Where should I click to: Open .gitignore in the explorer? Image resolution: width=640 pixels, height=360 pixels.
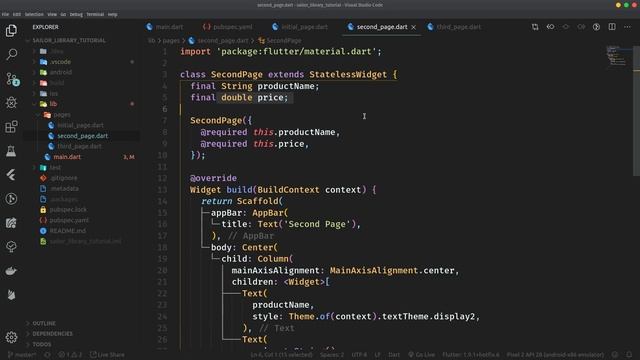(x=64, y=178)
